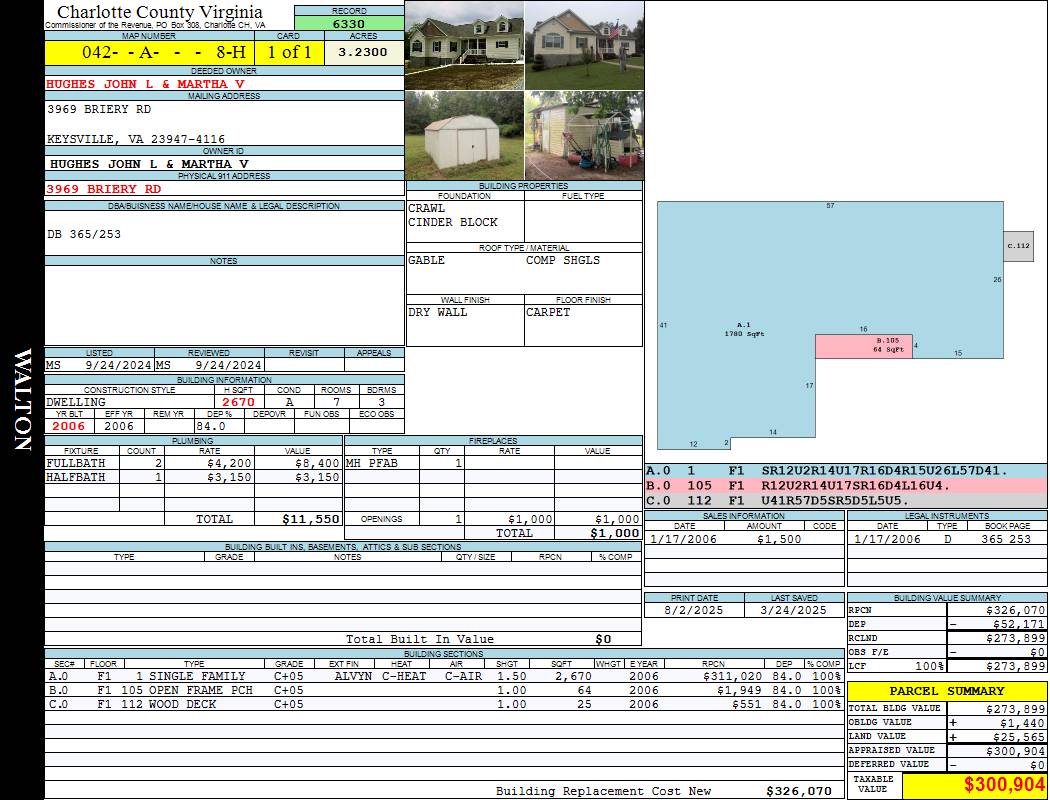1050x800 pixels.
Task: Select the pink B.0 legend row
Action: (x=845, y=486)
